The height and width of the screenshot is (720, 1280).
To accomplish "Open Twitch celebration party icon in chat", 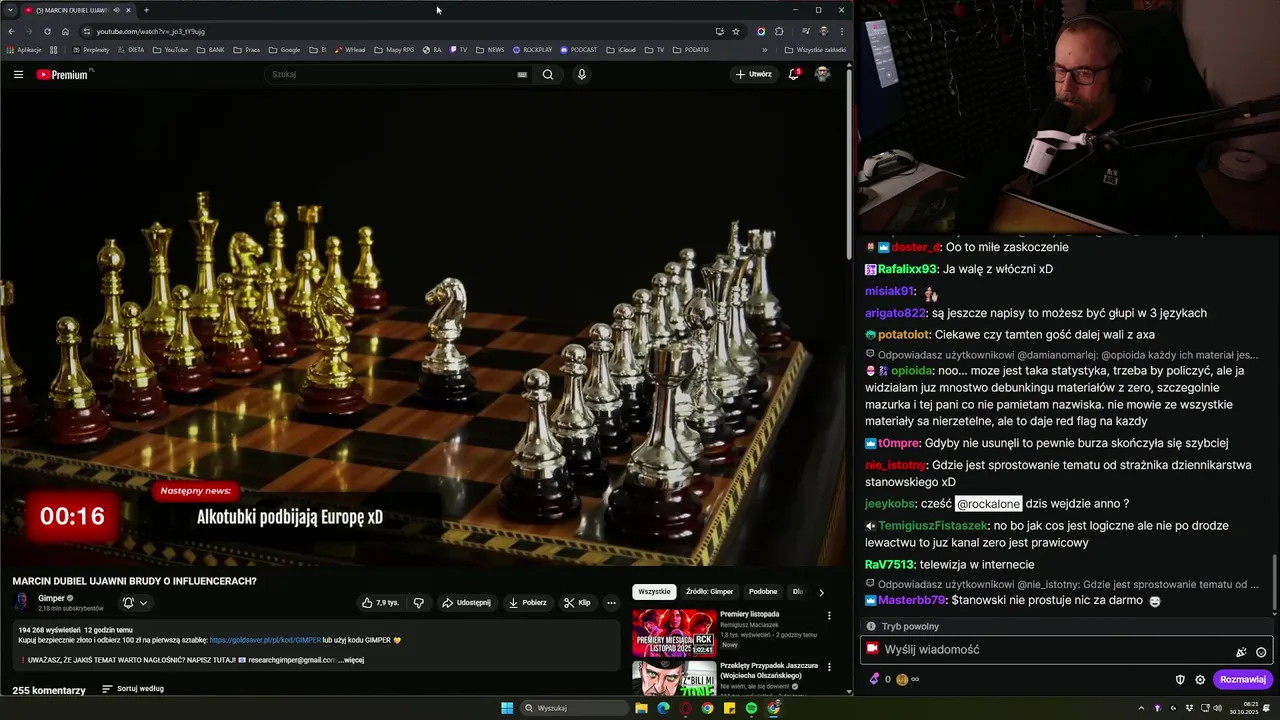I will tap(1241, 652).
